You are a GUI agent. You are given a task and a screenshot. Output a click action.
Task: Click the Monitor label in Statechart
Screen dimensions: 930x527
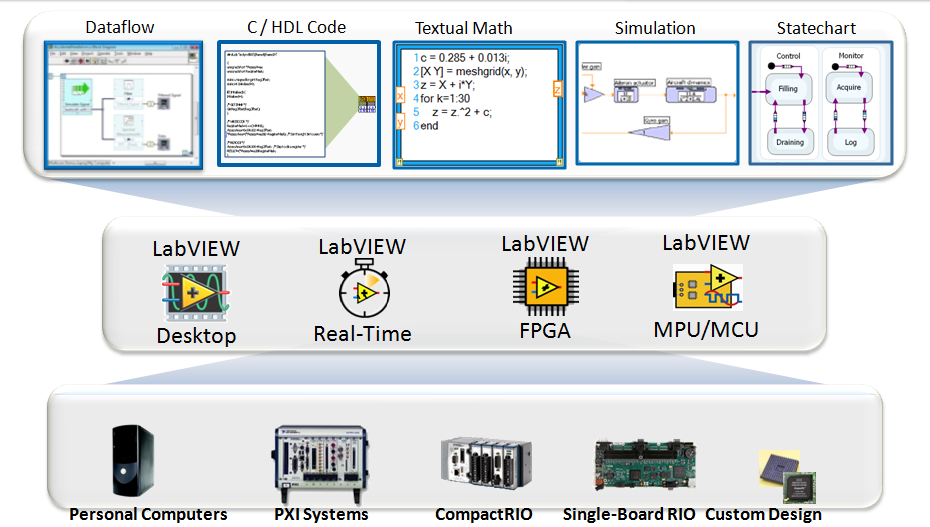click(851, 56)
